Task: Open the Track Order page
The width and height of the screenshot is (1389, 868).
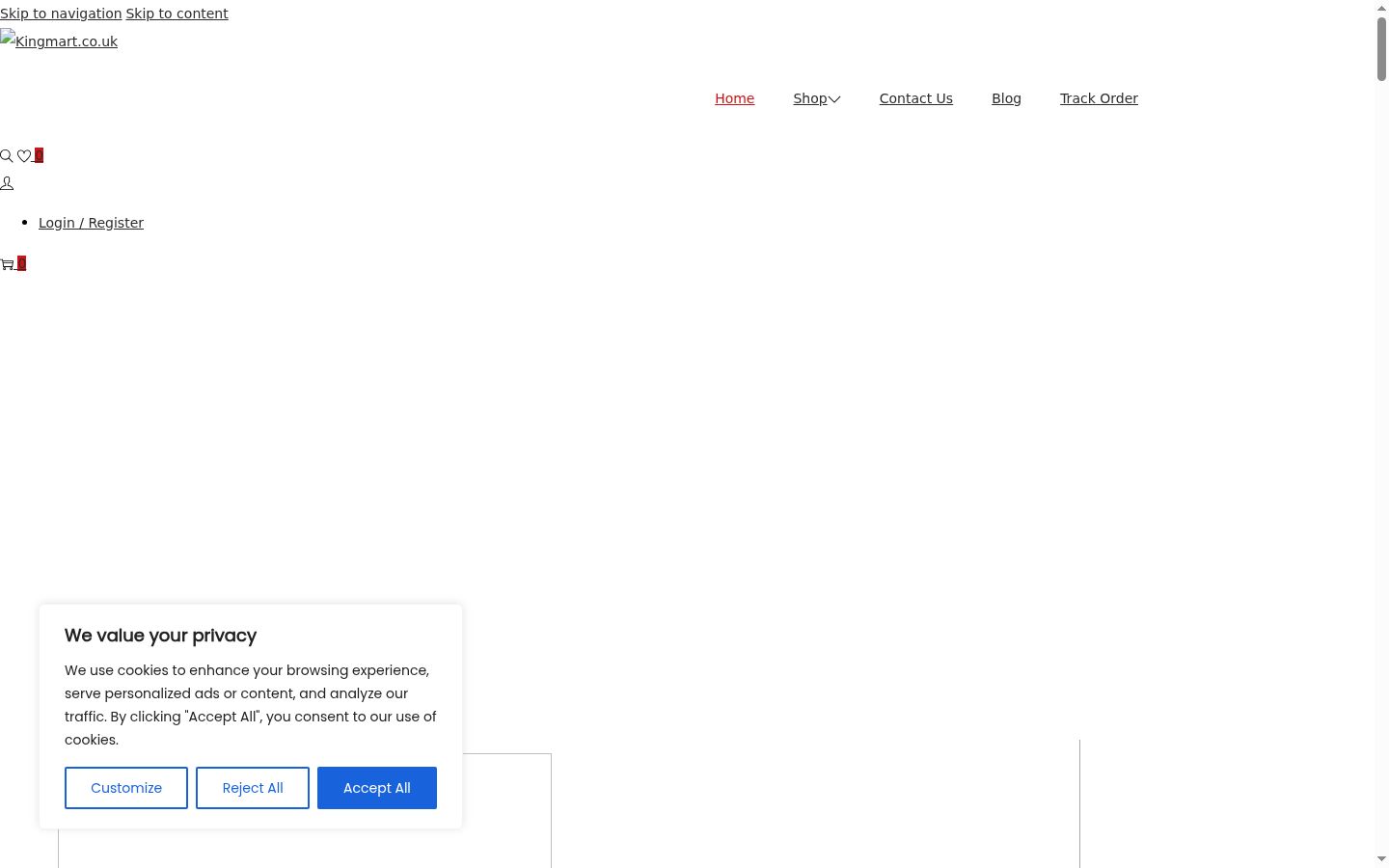Action: pyautogui.click(x=1099, y=98)
